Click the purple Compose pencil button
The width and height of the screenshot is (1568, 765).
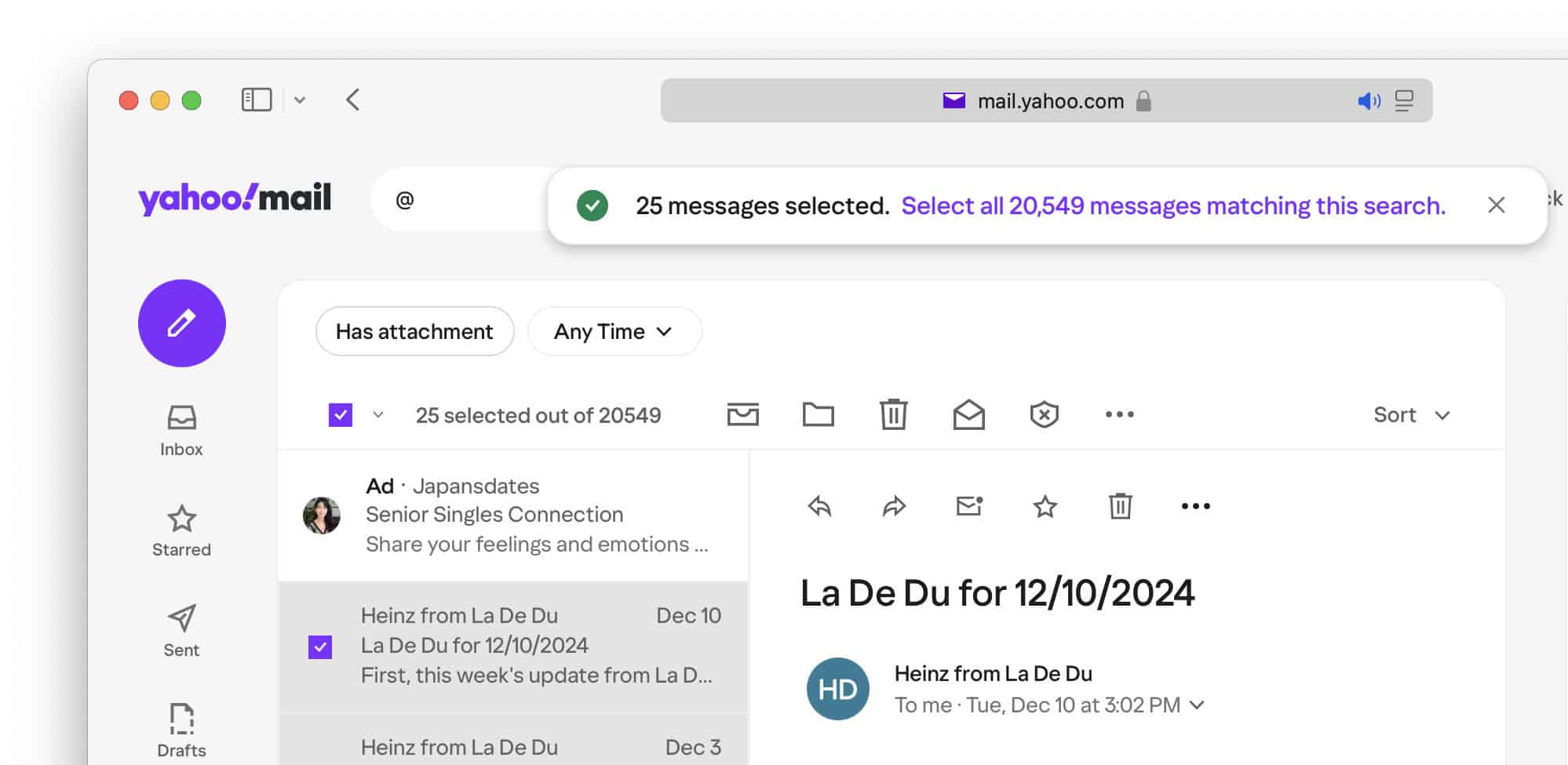[x=181, y=323]
